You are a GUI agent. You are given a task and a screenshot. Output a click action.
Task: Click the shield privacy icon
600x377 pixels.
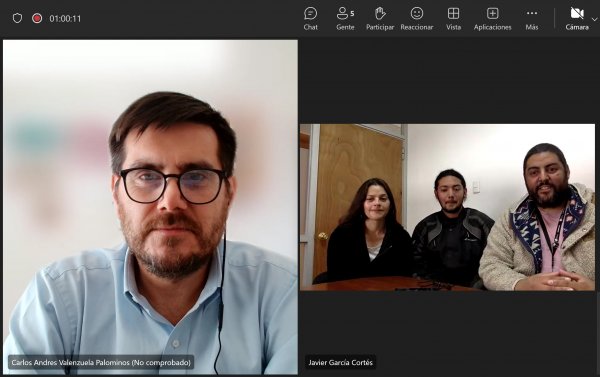(17, 18)
